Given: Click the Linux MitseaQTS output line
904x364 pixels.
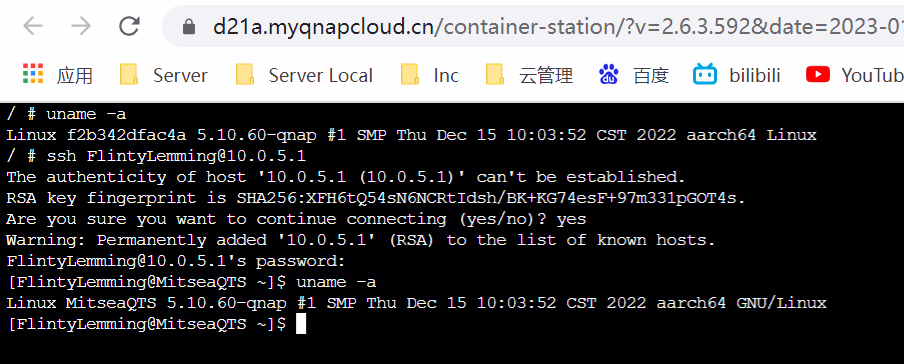Looking at the screenshot, I should click(x=416, y=303).
